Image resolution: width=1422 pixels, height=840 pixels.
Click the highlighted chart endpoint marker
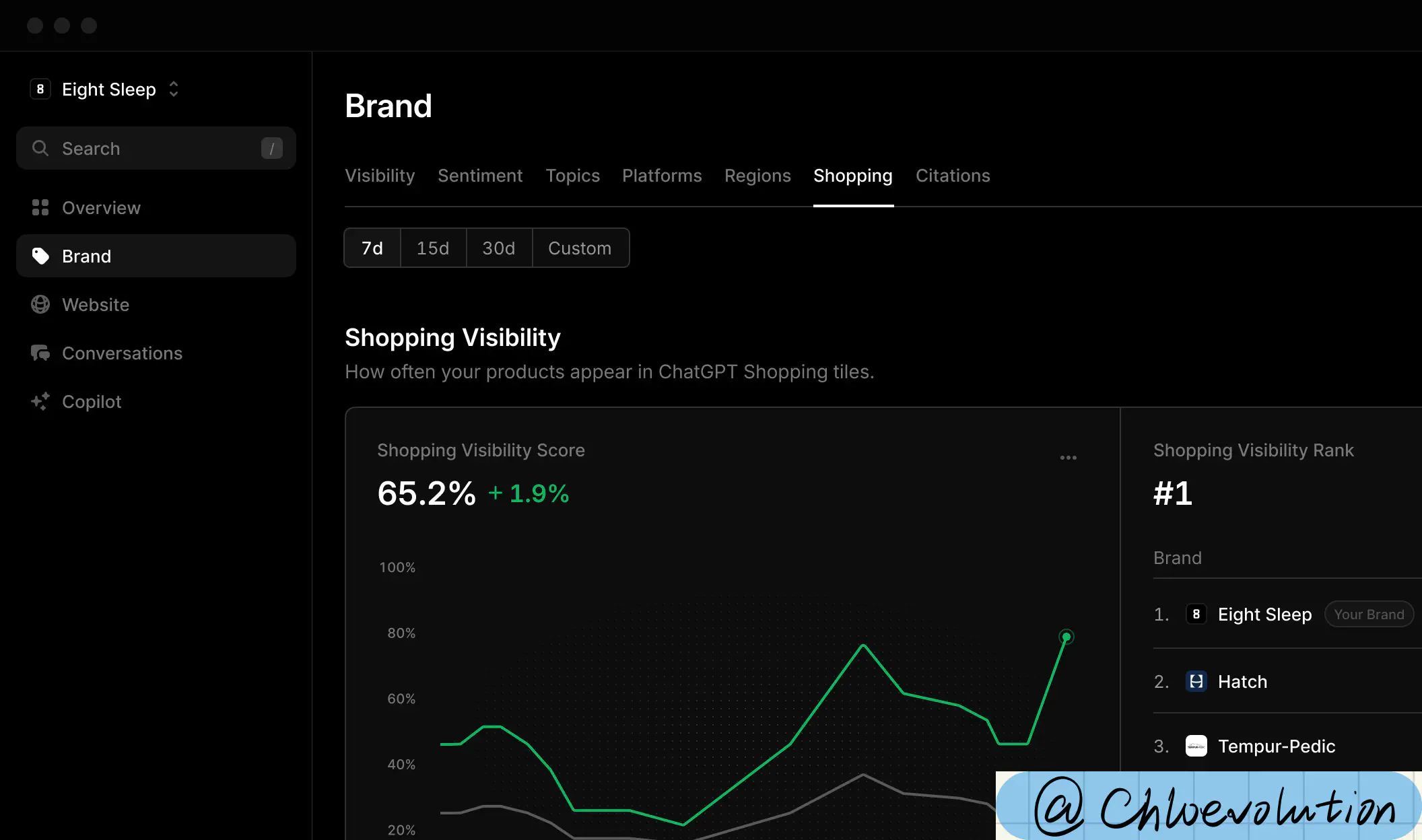(1066, 637)
